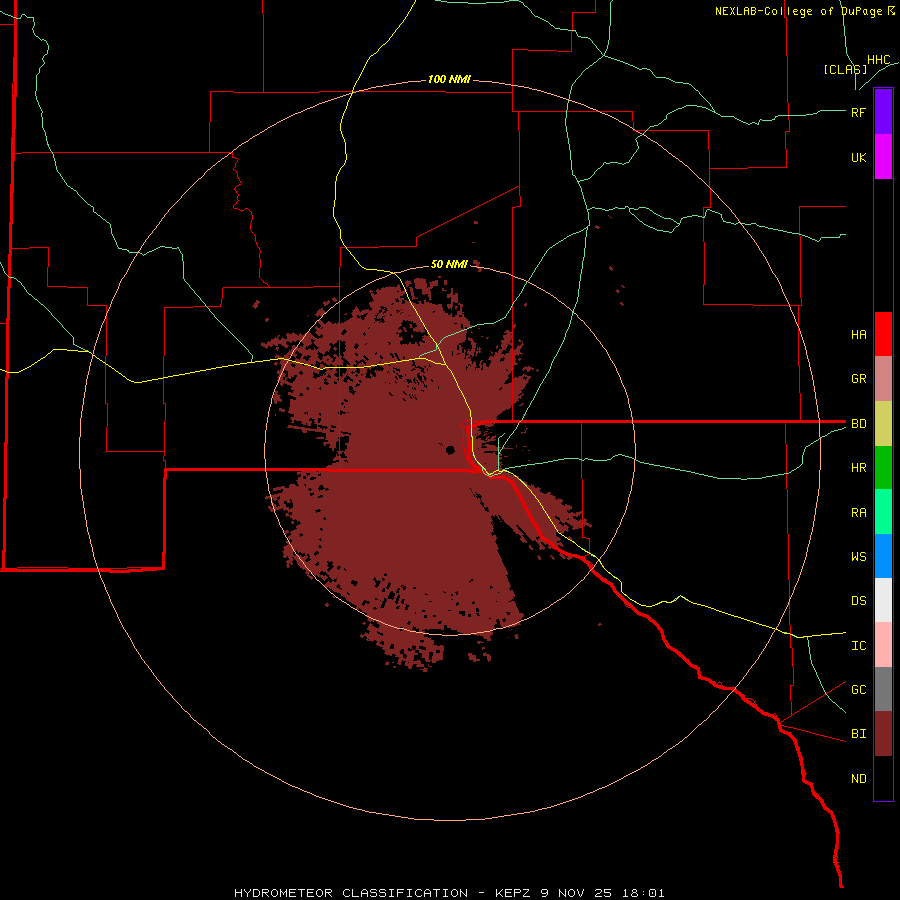Click the WS legend label
The width and height of the screenshot is (900, 900).
click(858, 556)
